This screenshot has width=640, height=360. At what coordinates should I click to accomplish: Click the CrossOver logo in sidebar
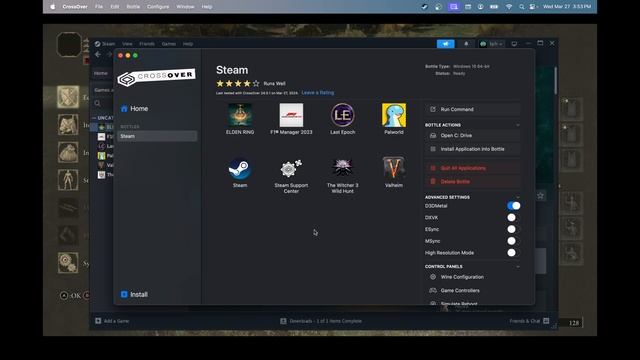click(157, 77)
